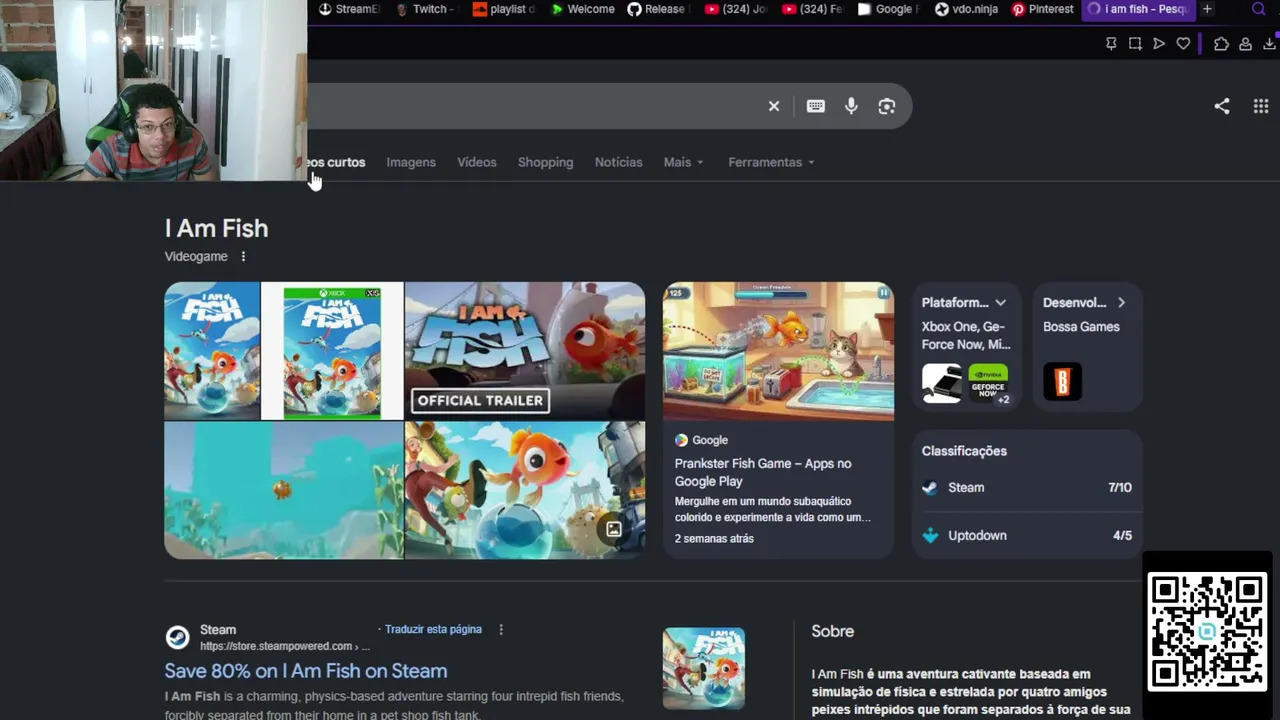Switch to the playlist browser tab
Image resolution: width=1280 pixels, height=720 pixels.
pos(504,9)
